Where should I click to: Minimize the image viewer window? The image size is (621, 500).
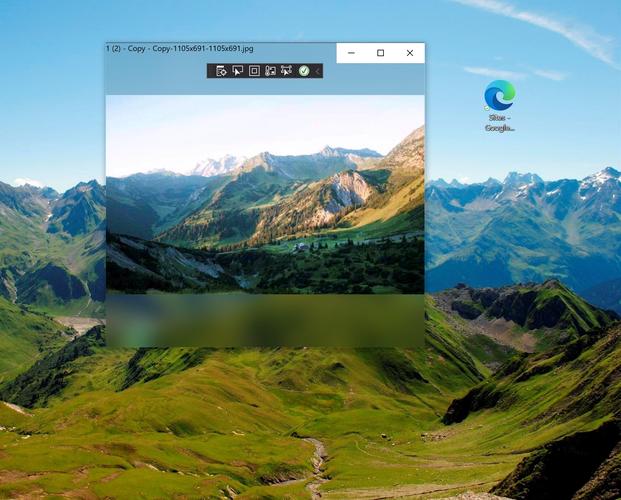(351, 53)
